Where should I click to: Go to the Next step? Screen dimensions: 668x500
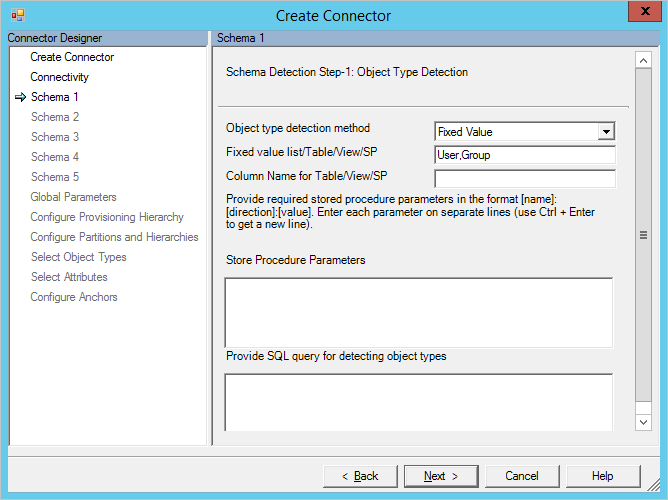pyautogui.click(x=441, y=476)
